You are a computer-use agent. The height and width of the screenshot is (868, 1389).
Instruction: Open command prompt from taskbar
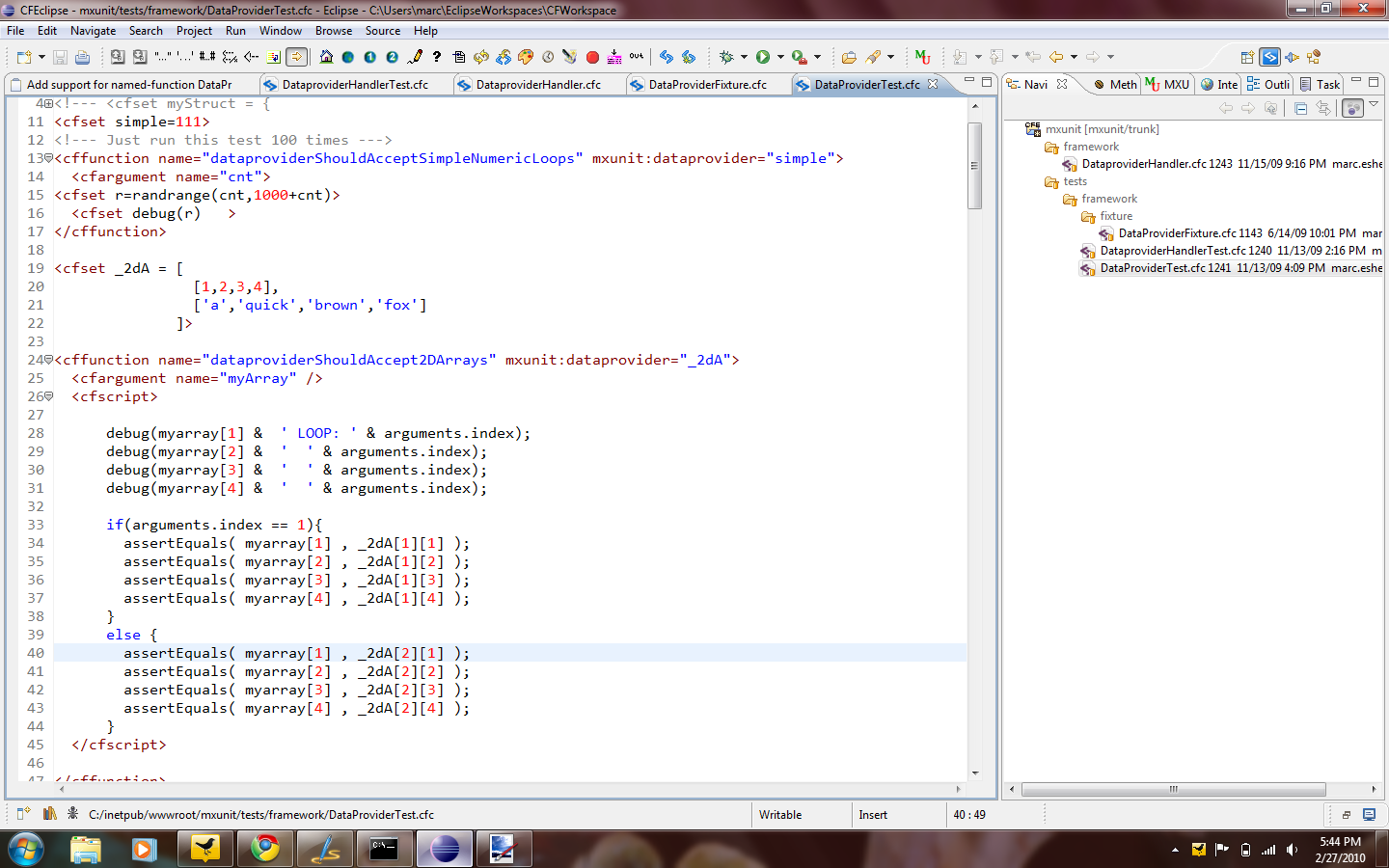384,849
